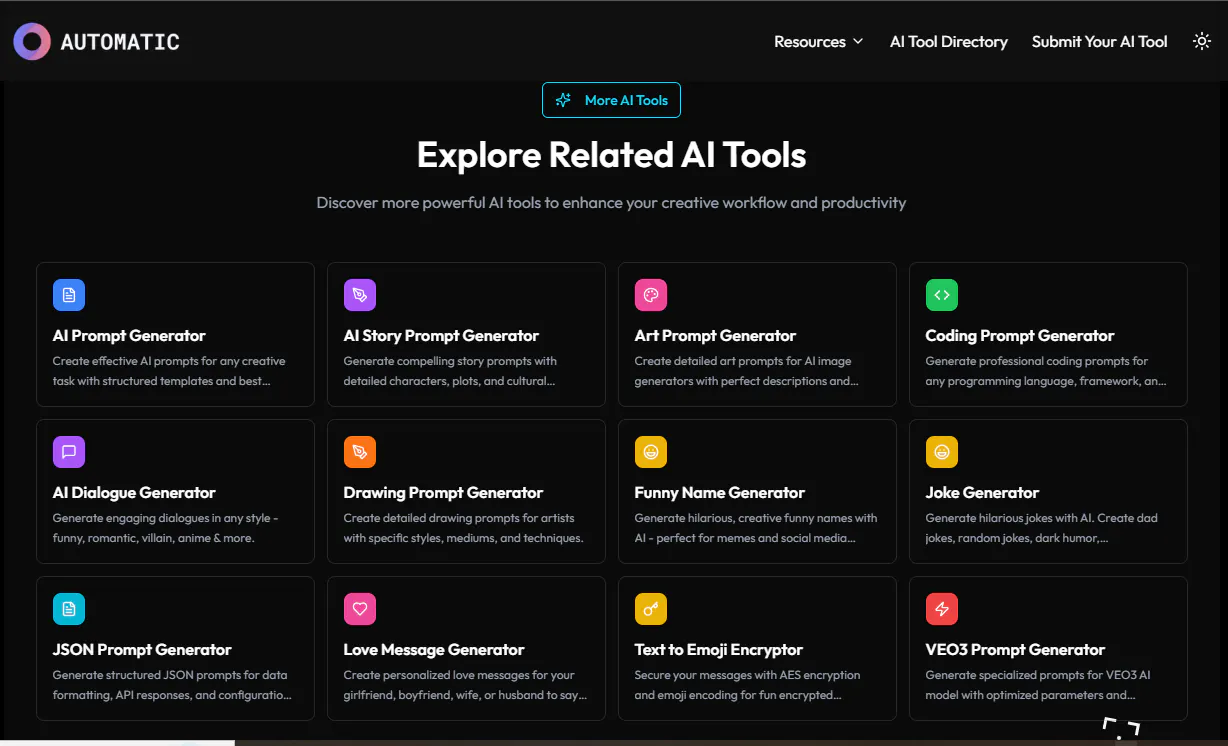
Task: Click the Drawing Prompt Generator pen icon
Action: [x=360, y=452]
